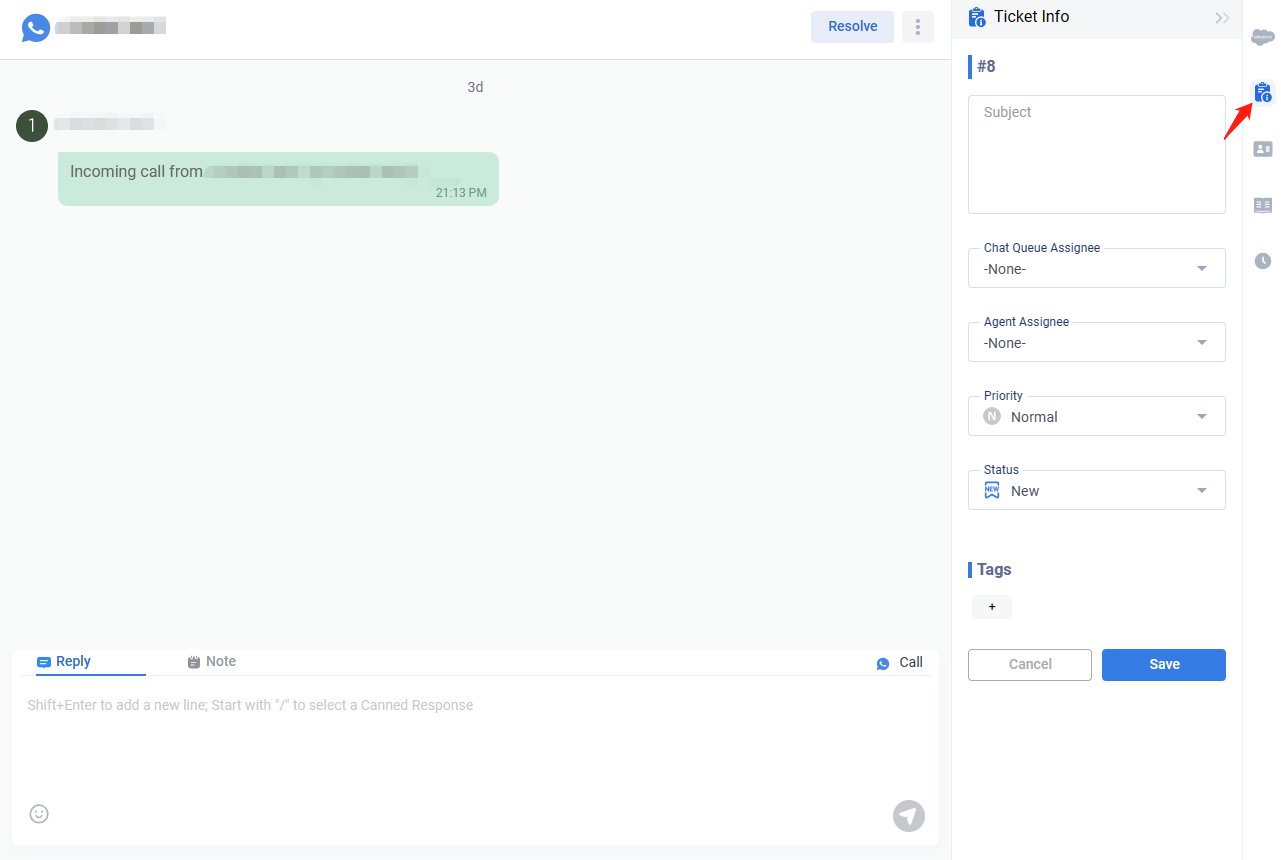Open the contact card sidebar icon

1263,149
